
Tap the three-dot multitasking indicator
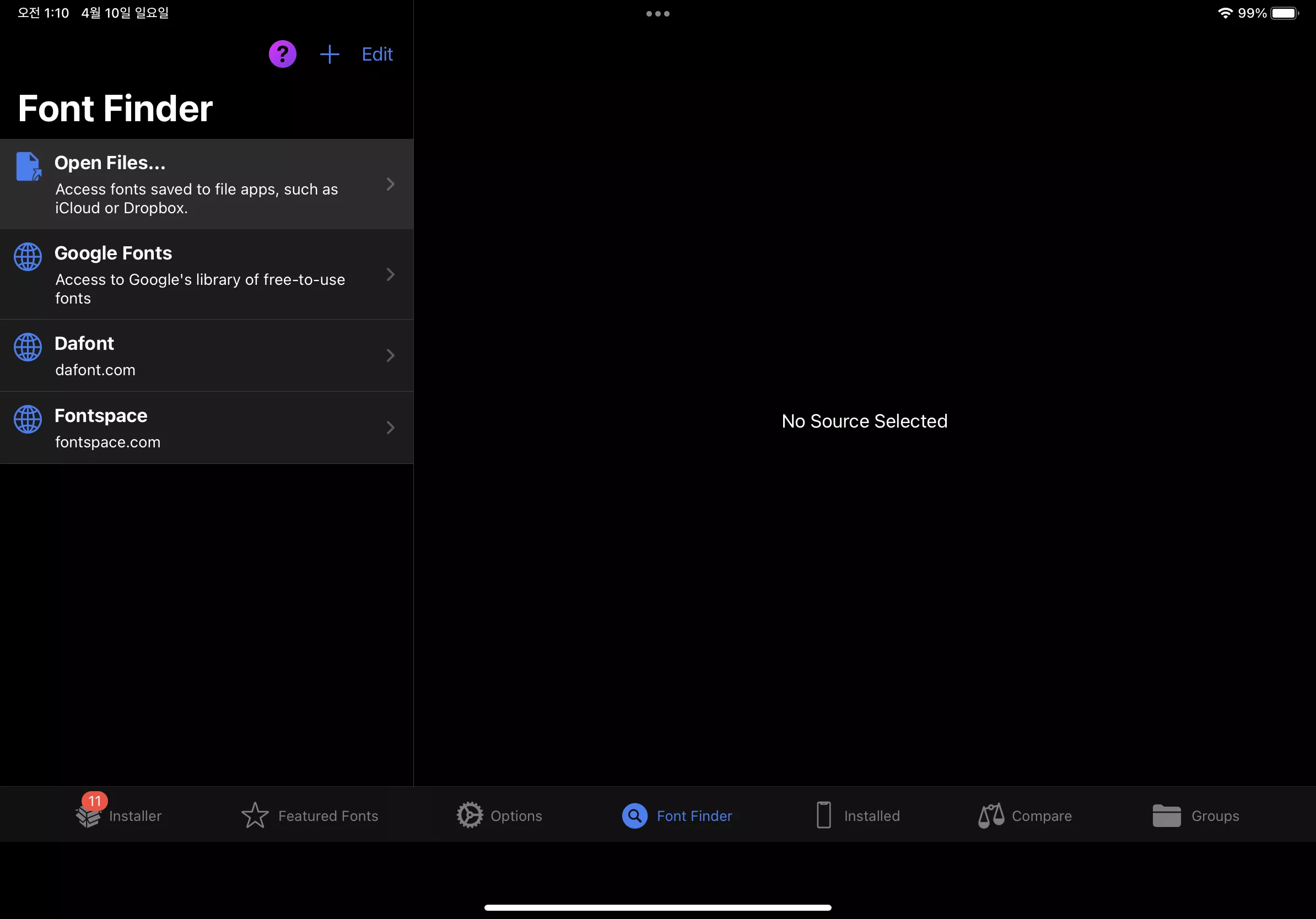pos(657,14)
